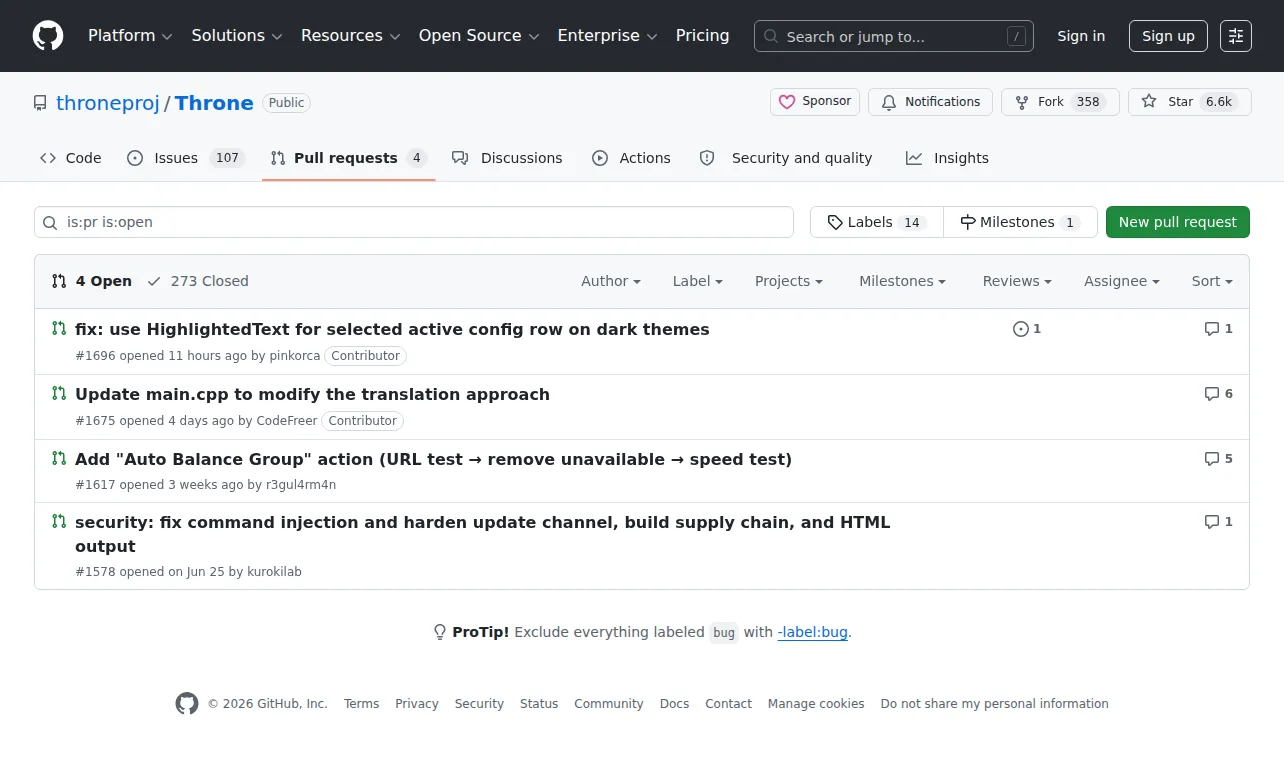Open the Insights tab
The image size is (1284, 757).
pyautogui.click(x=947, y=158)
